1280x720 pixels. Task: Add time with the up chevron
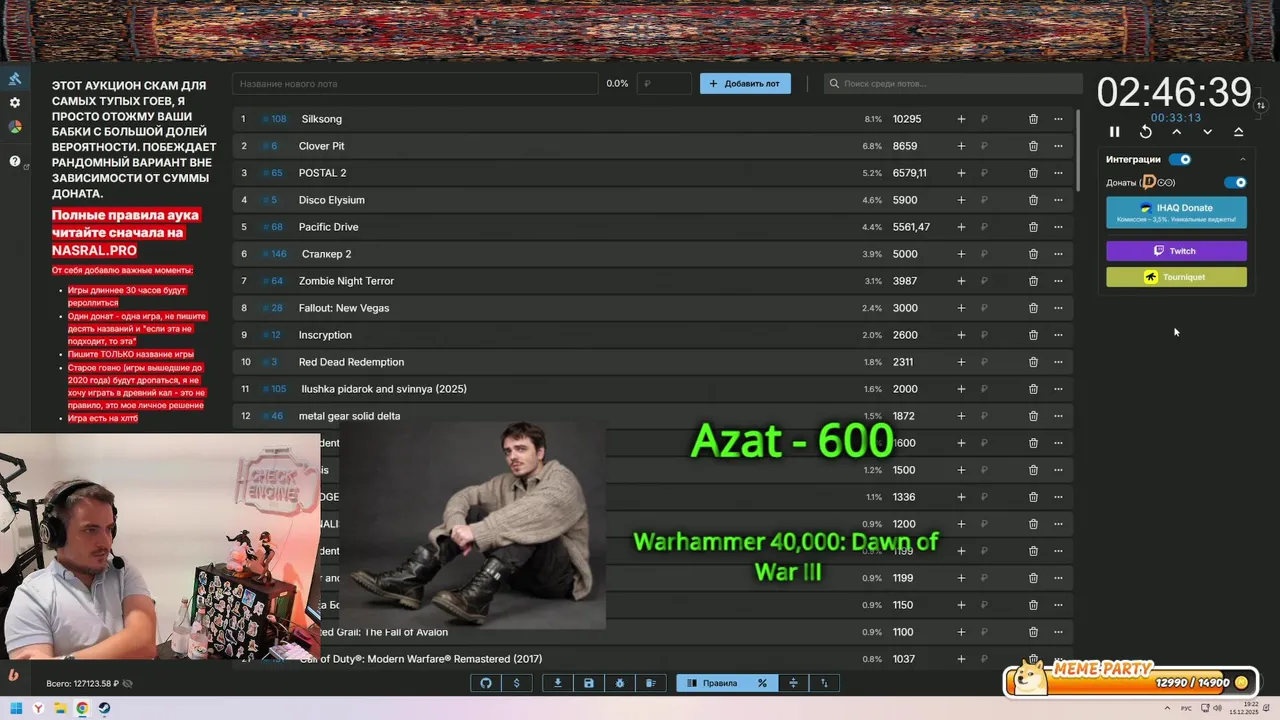point(1177,132)
